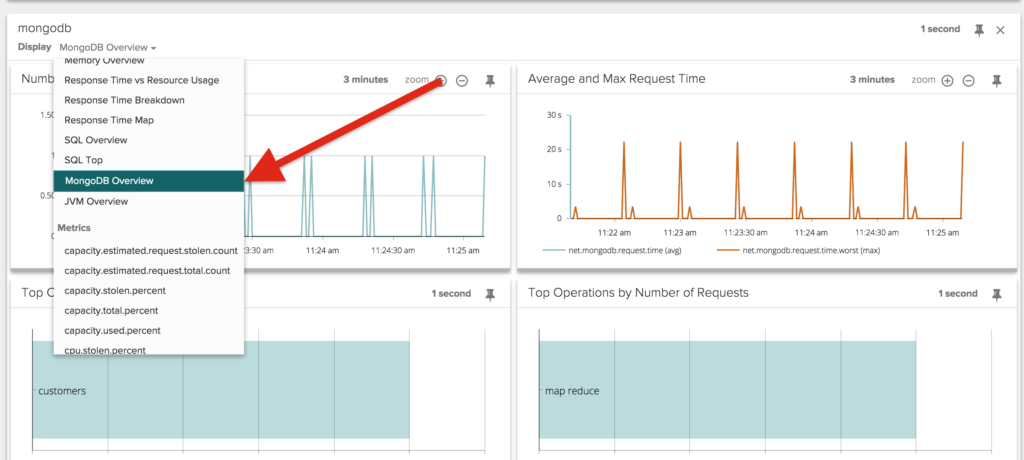Select highlighted MongoDB Overview entry
The width and height of the screenshot is (1024, 460).
[149, 181]
